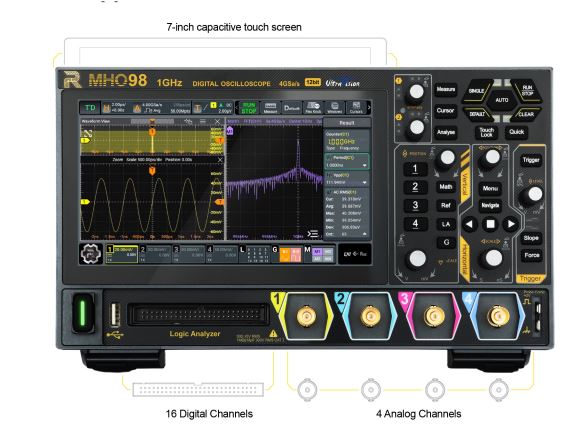
Task: Tap the acquisition A label on screen
Action: (x=137, y=108)
